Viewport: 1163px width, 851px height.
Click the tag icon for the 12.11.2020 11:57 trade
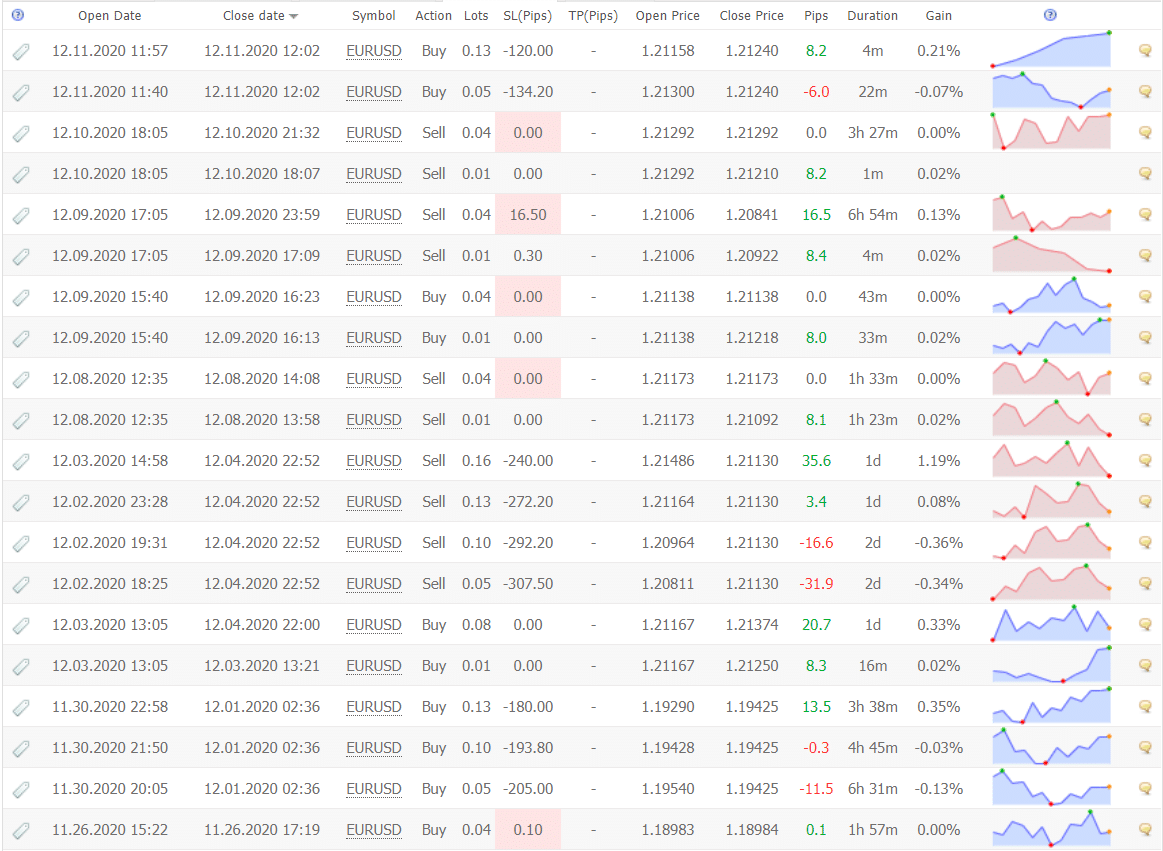click(21, 52)
